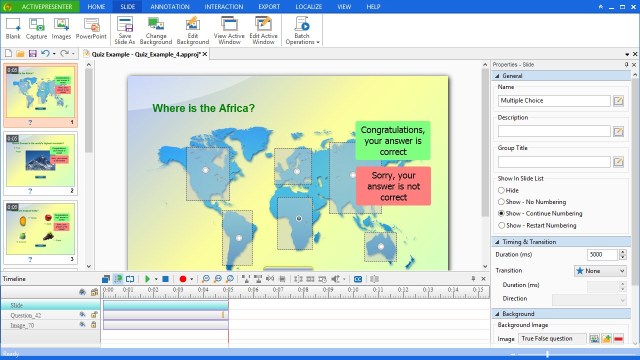Click the audio volume icon in timeline toolbar
640x360 pixels.
pos(336,279)
